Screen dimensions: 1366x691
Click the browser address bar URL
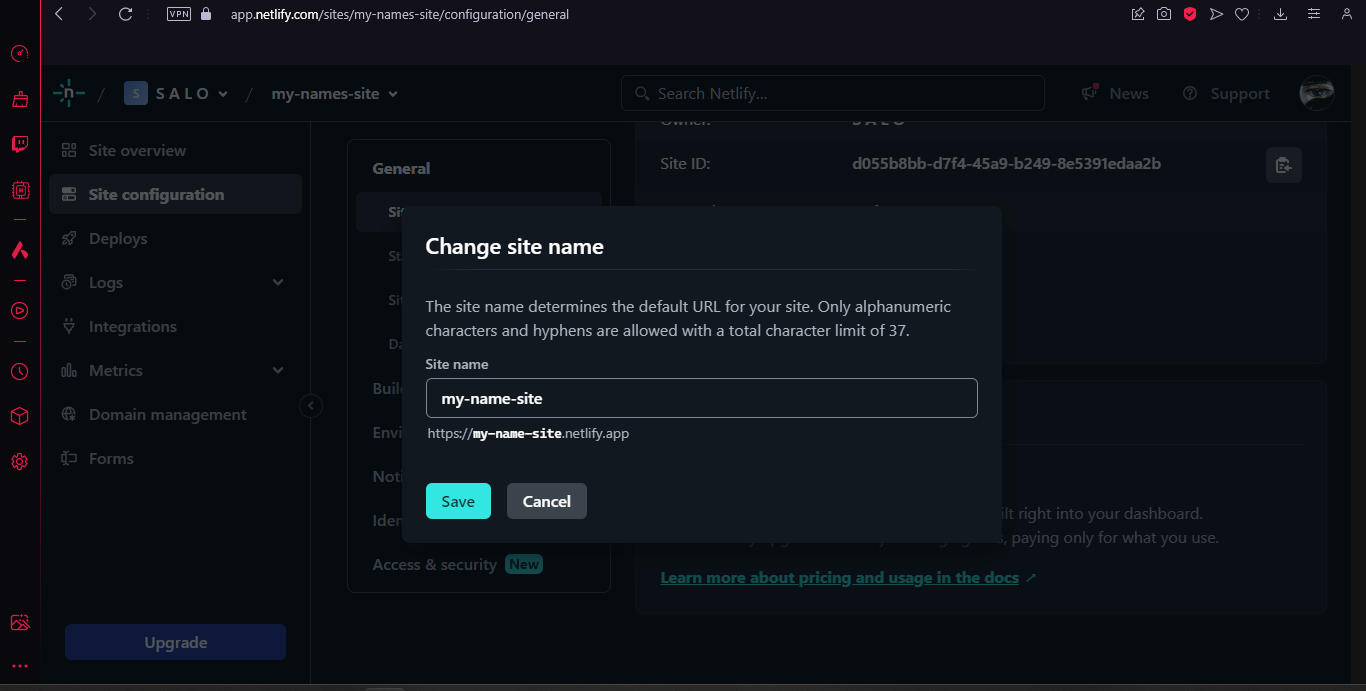(400, 14)
